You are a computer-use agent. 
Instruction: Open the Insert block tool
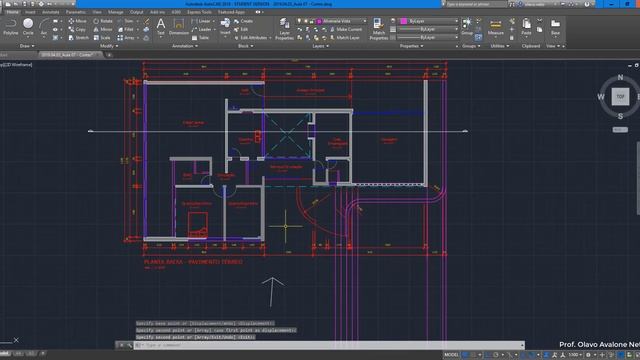point(225,27)
